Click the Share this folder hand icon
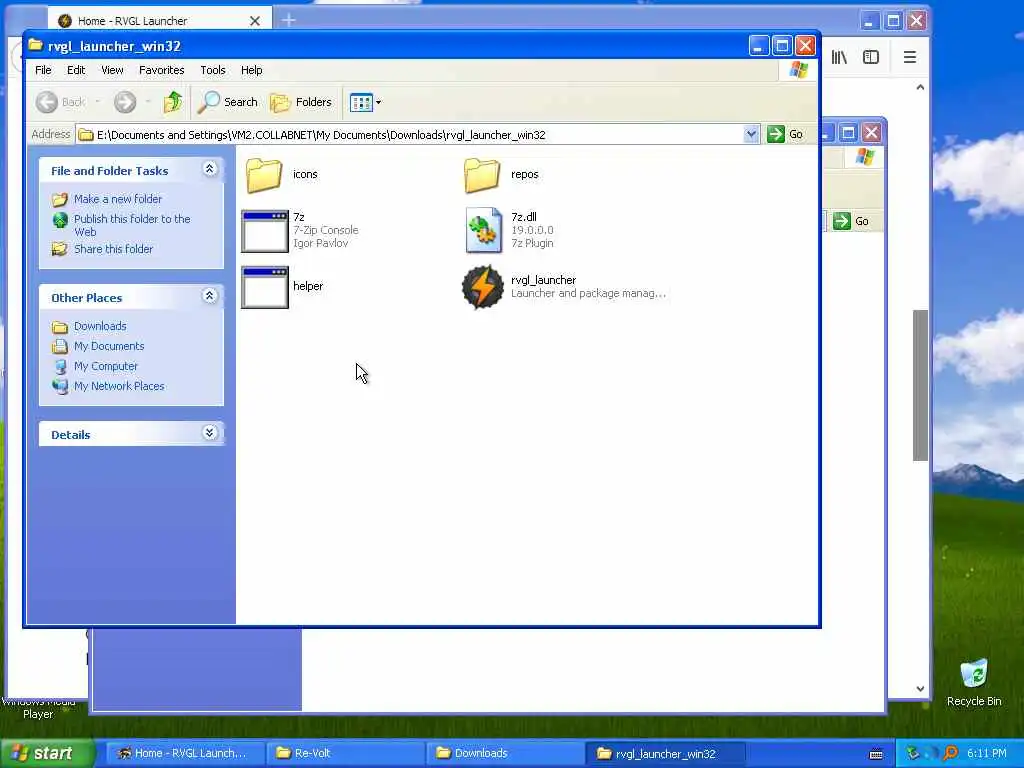 point(60,249)
